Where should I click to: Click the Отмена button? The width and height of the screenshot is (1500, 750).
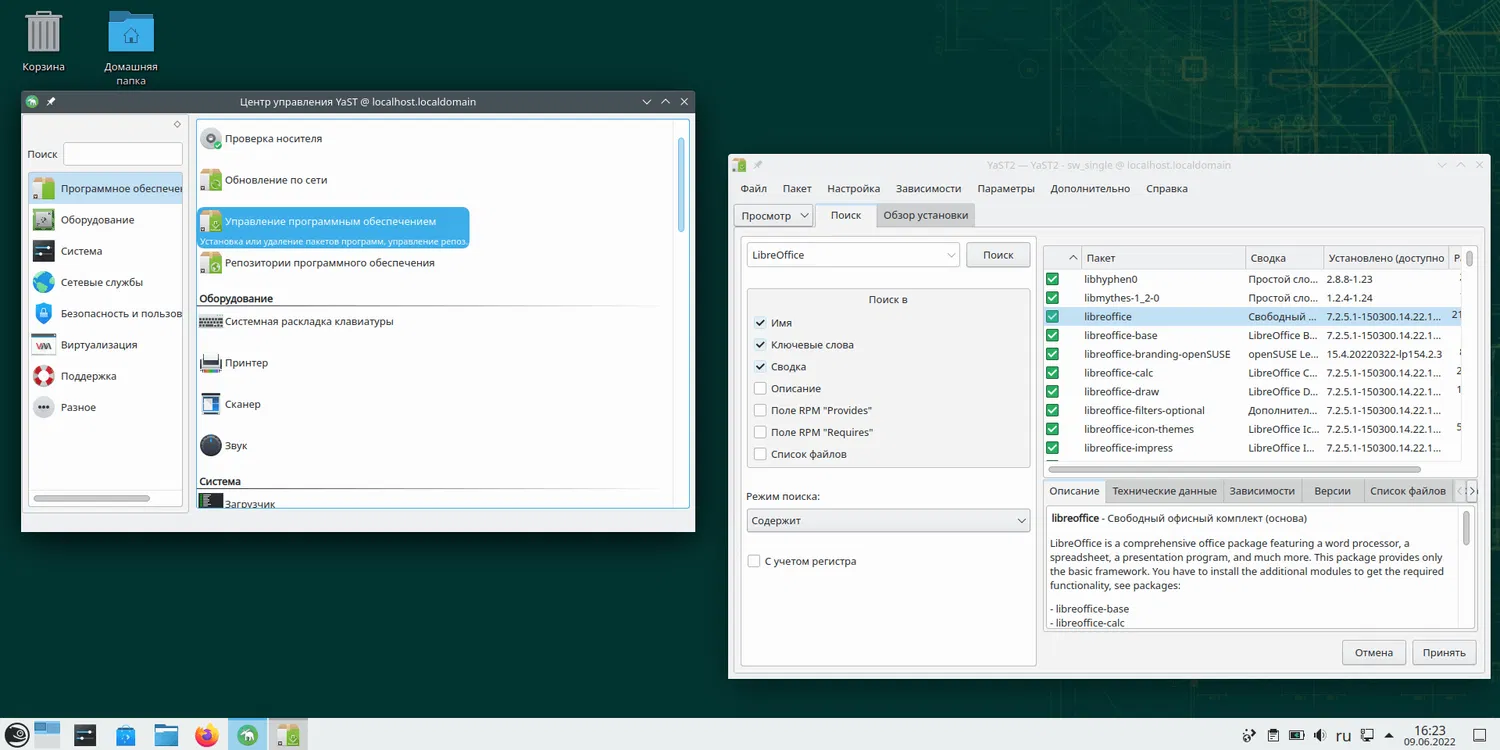pyautogui.click(x=1374, y=653)
